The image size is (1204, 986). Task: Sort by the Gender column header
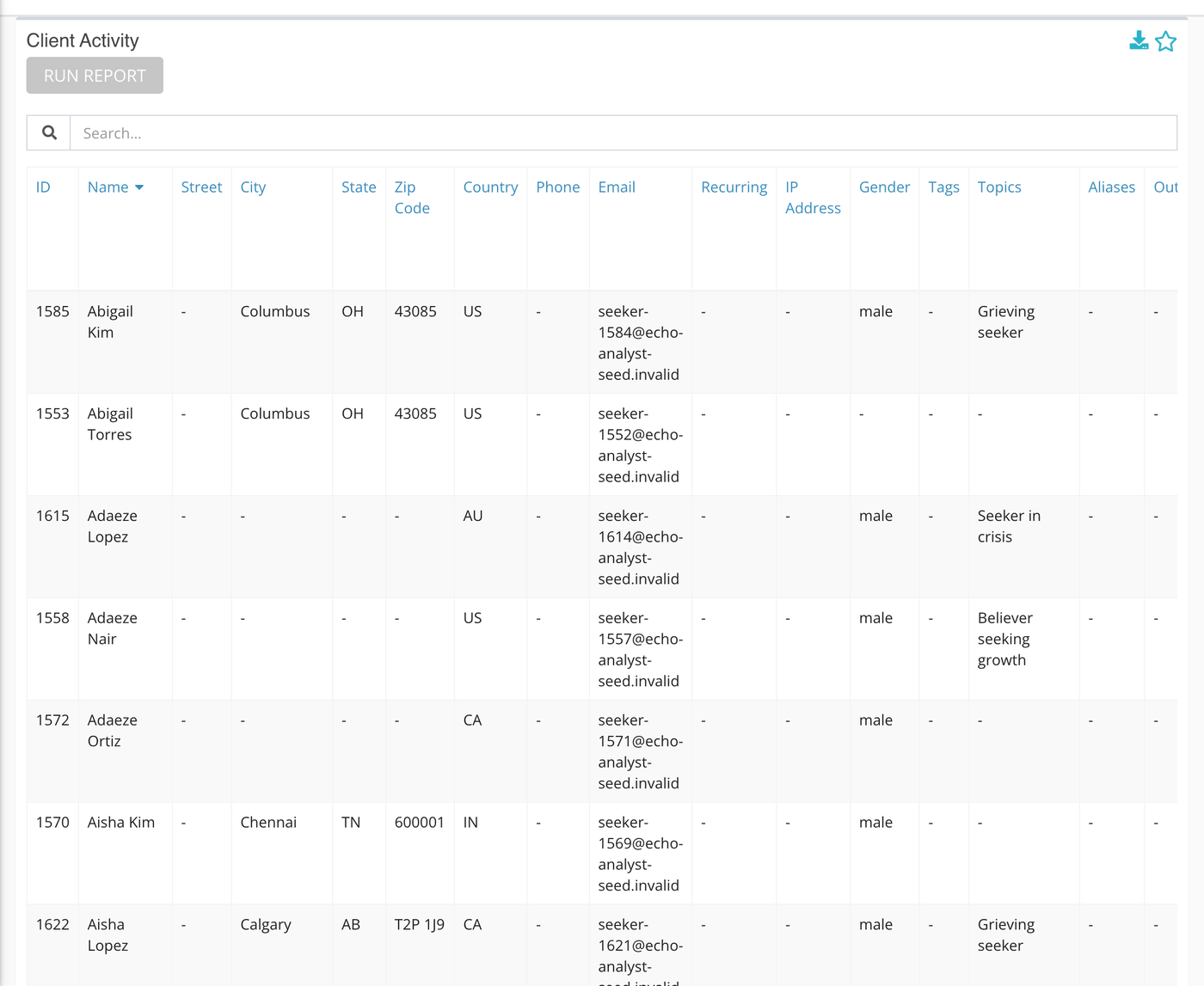(x=884, y=187)
